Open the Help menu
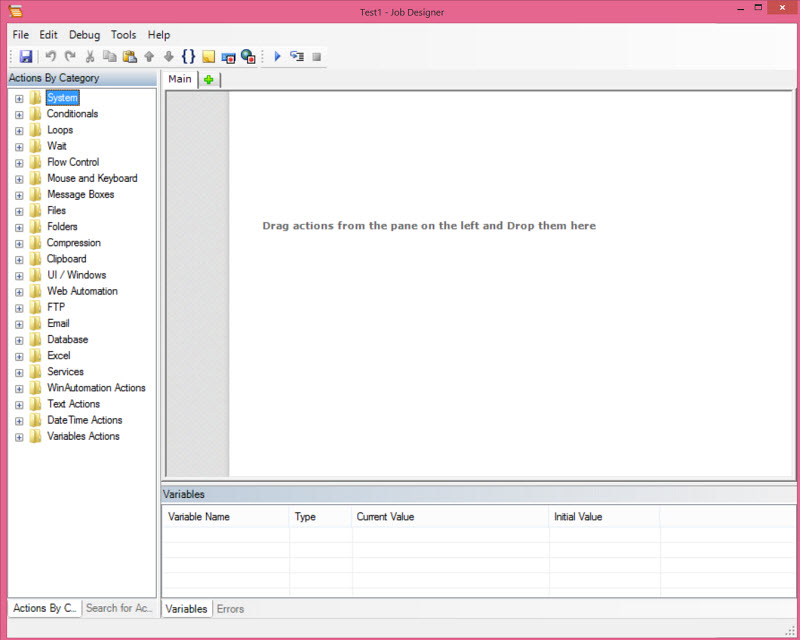Screen dimensions: 800x640 coord(159,35)
